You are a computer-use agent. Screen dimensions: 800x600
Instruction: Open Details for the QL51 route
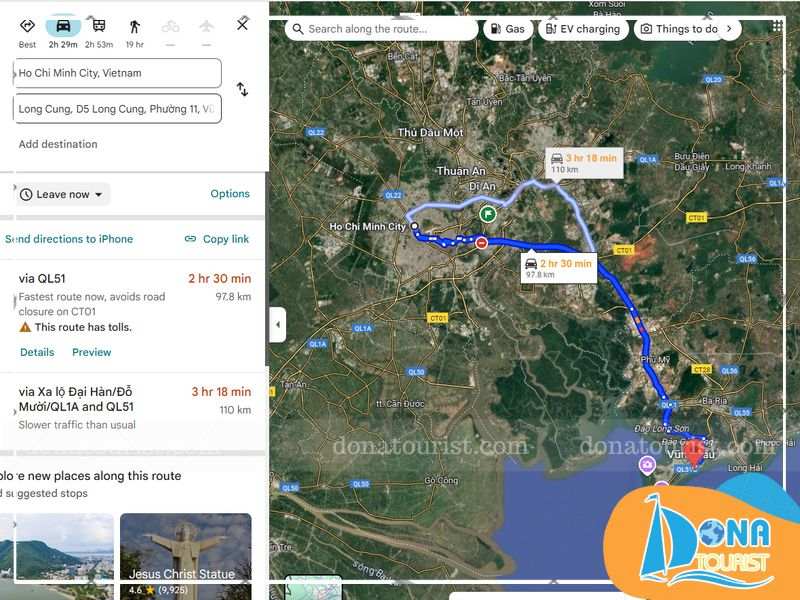[x=37, y=352]
